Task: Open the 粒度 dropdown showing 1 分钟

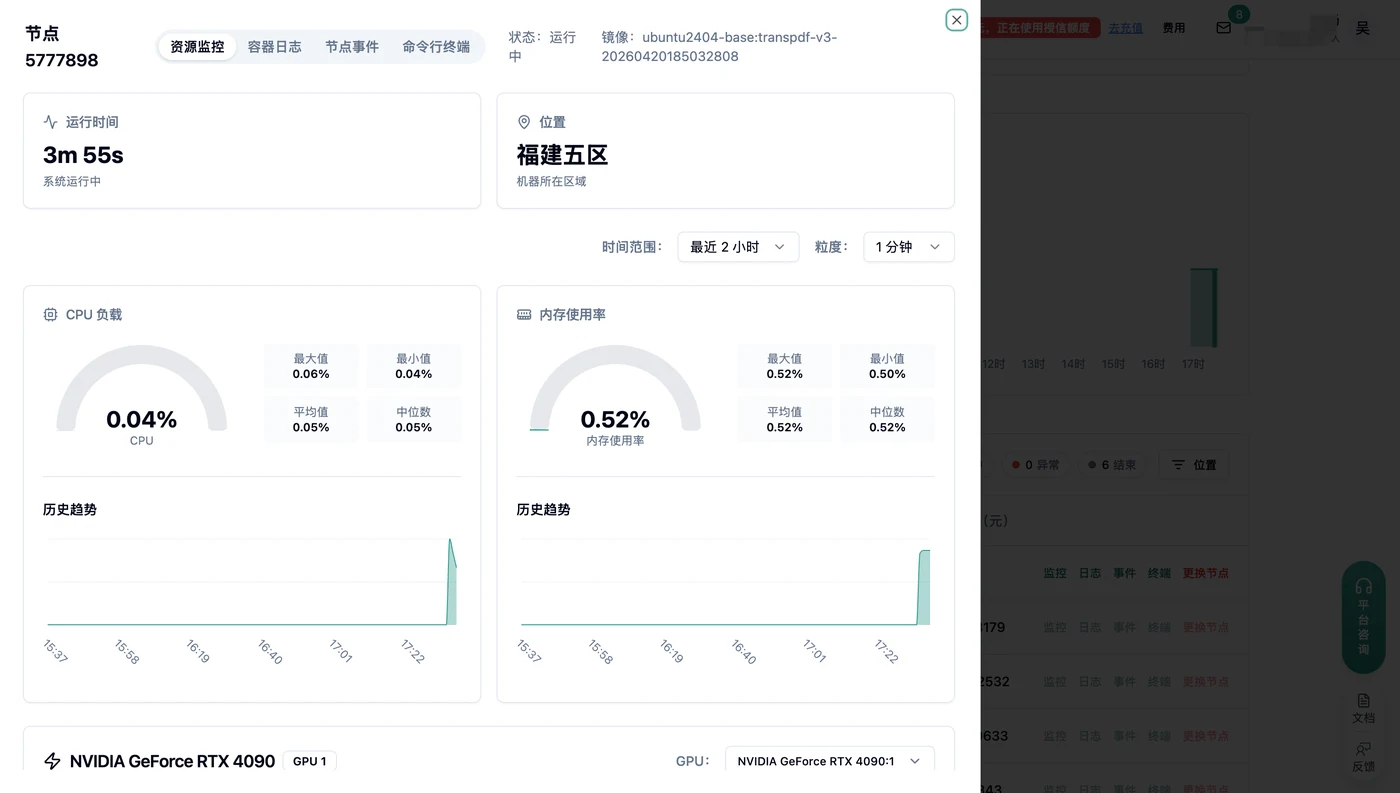Action: tap(909, 247)
